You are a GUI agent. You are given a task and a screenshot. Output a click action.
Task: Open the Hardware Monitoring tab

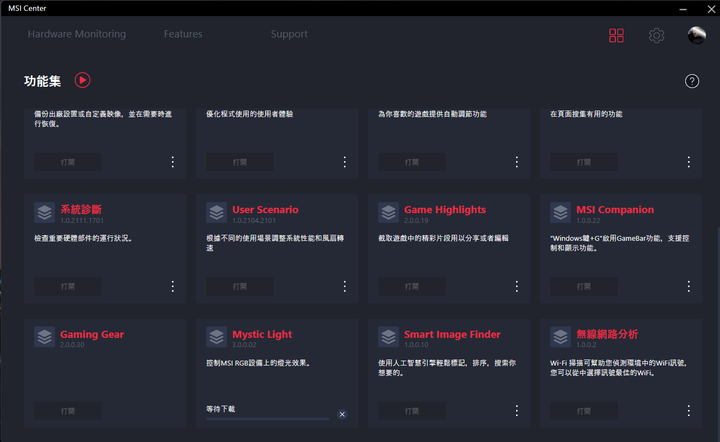pyautogui.click(x=77, y=34)
